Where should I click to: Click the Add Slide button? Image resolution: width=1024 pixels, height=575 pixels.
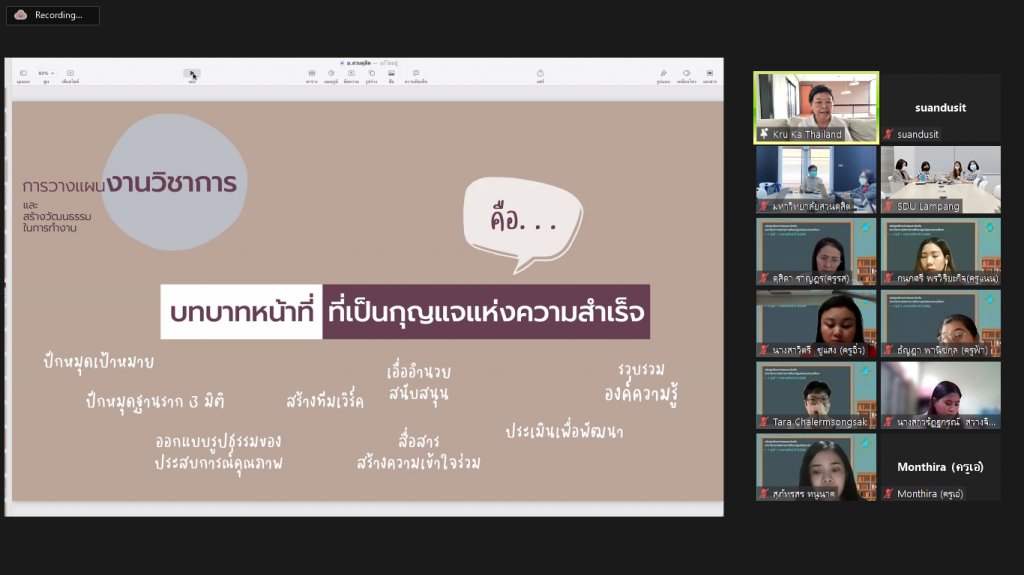pos(70,74)
